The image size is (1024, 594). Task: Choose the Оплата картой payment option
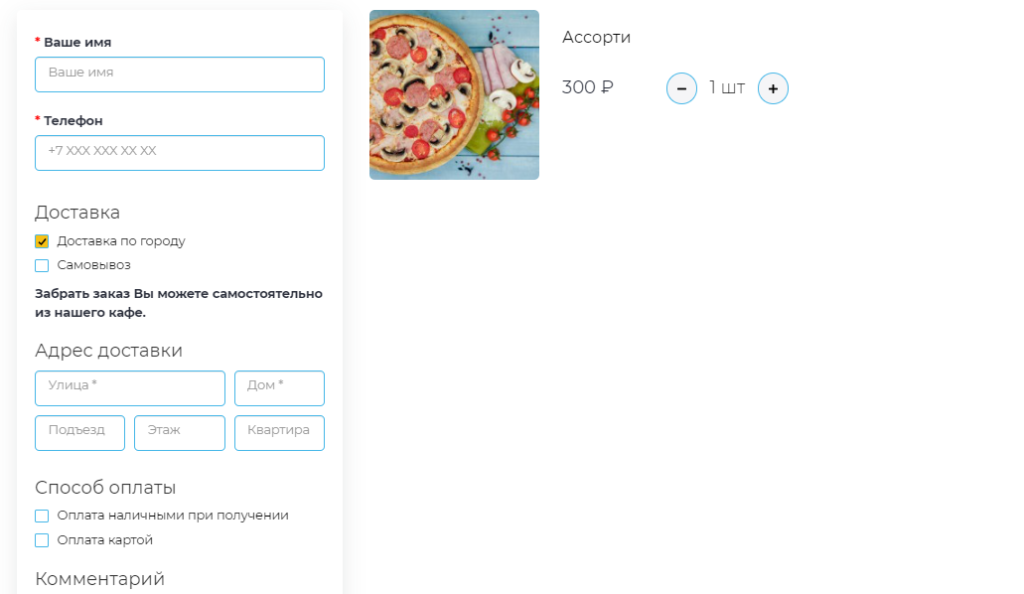click(42, 540)
